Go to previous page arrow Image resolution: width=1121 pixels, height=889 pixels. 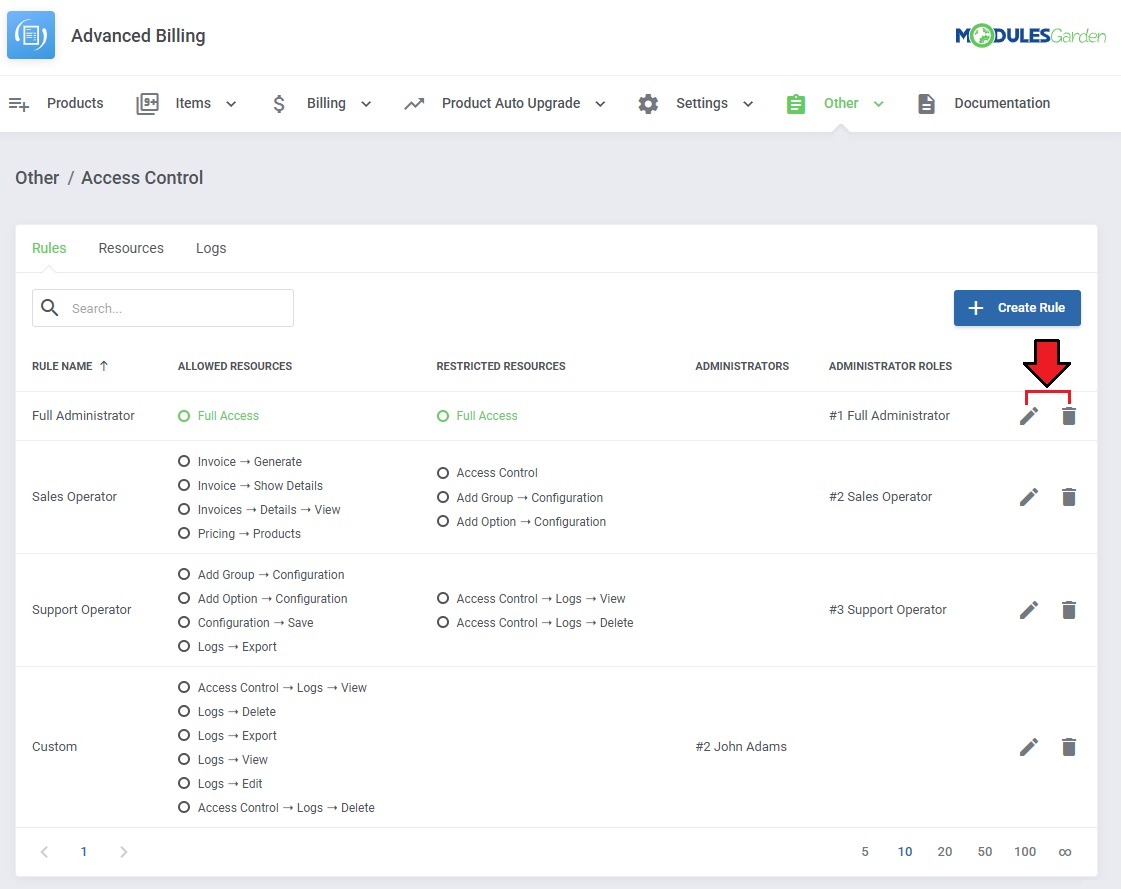[44, 852]
